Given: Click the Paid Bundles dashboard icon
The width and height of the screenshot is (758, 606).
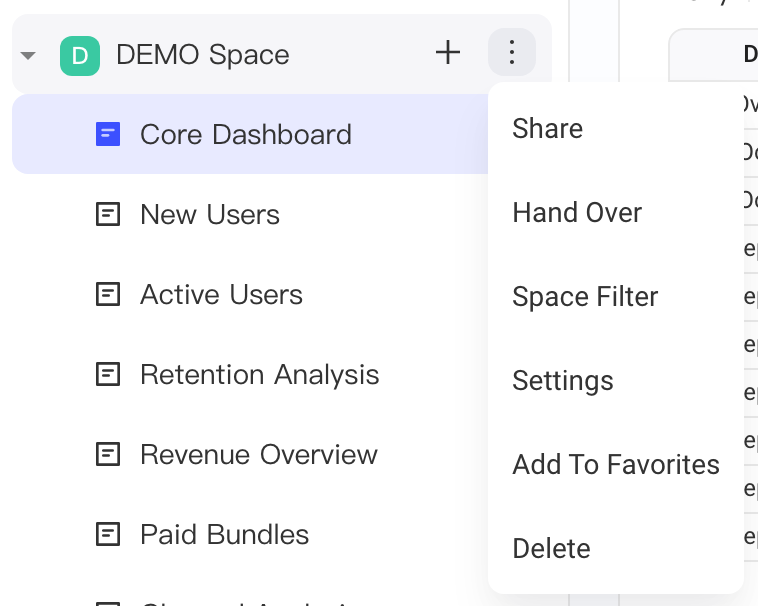Looking at the screenshot, I should tap(108, 534).
